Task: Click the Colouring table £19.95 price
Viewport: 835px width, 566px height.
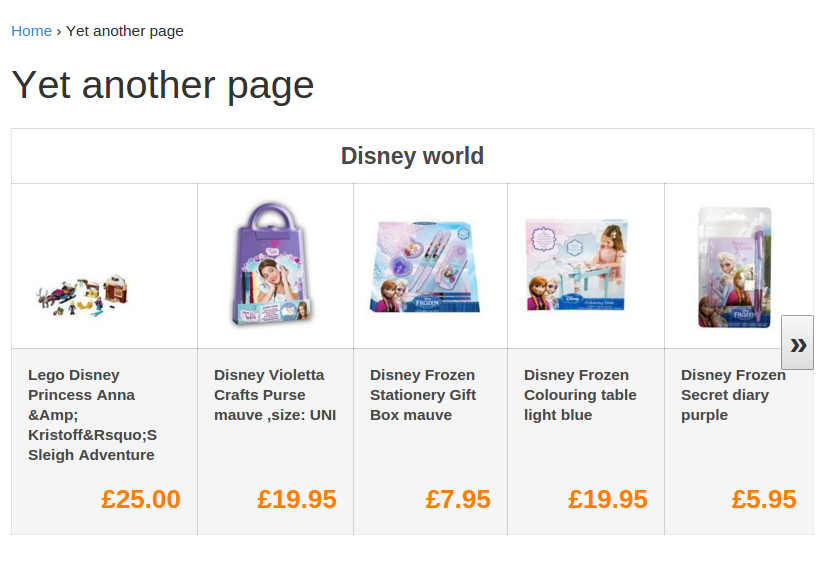Action: (x=608, y=499)
